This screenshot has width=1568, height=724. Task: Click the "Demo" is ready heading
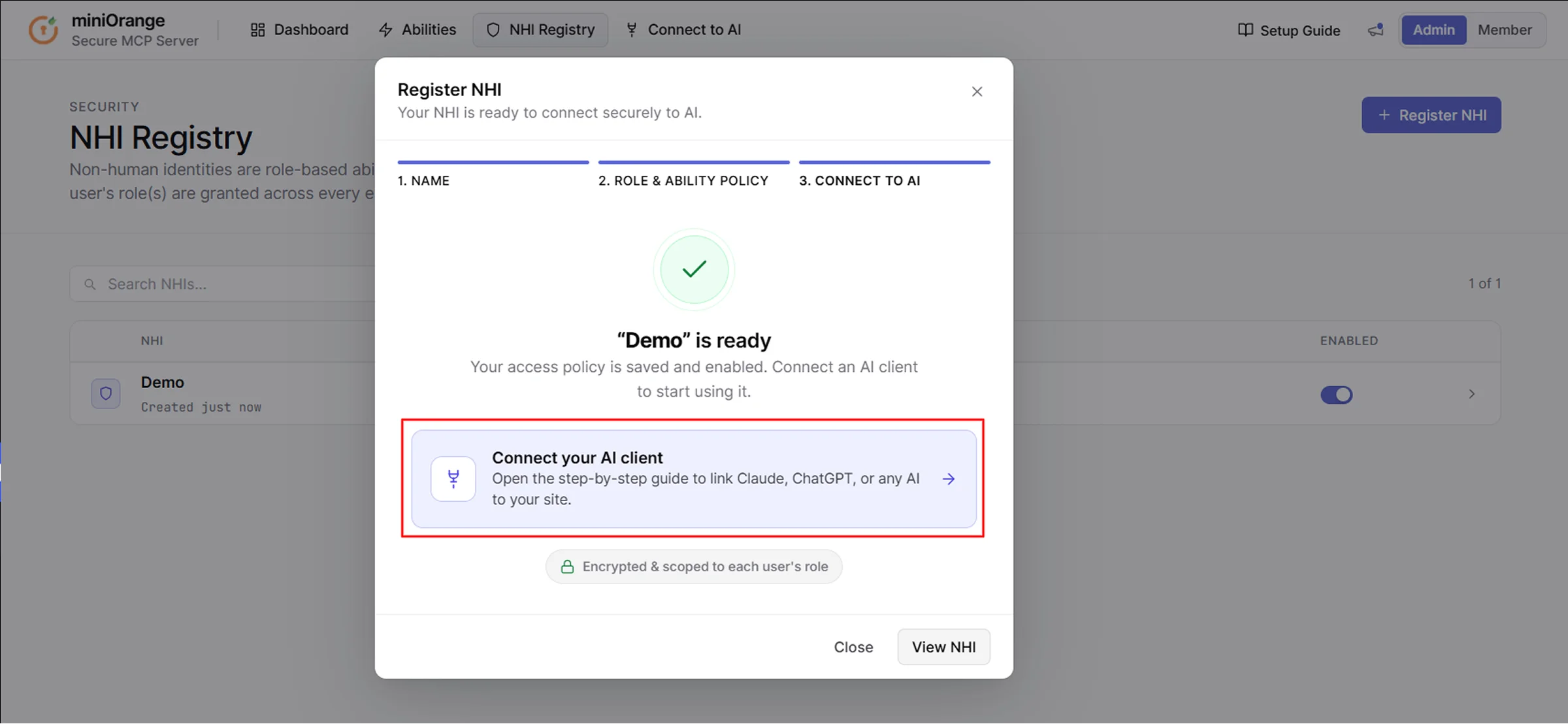694,340
